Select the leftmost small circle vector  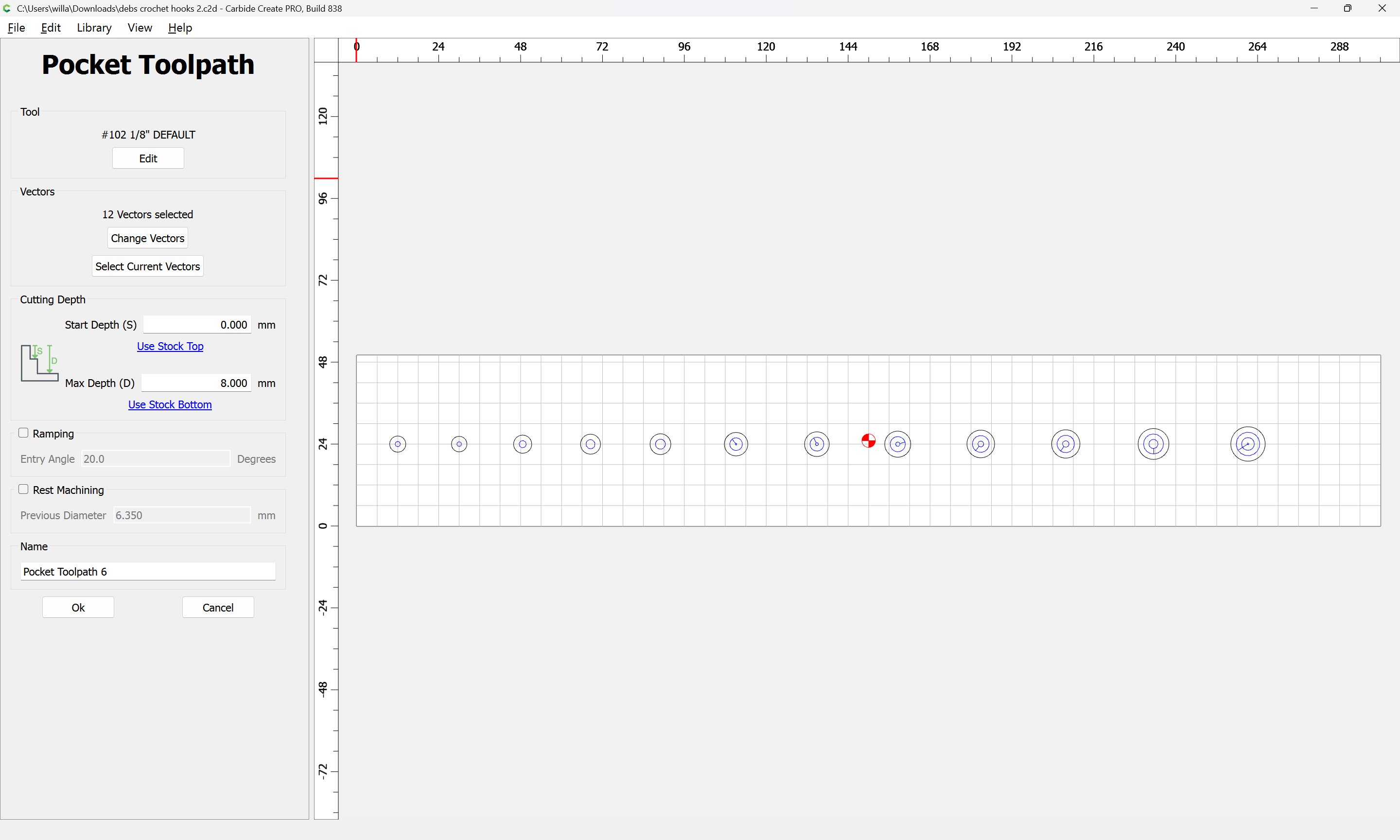(398, 444)
